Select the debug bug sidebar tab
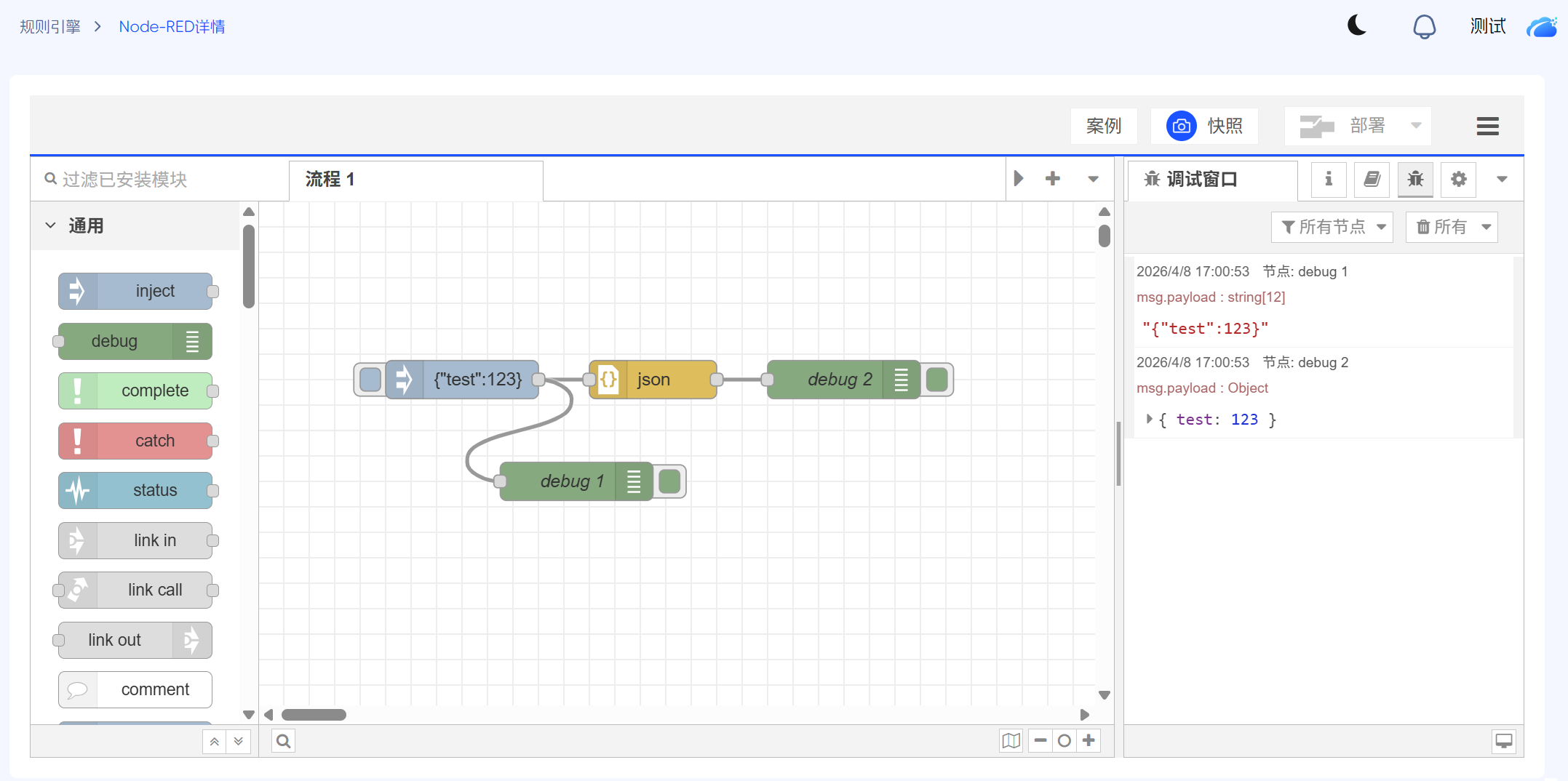 (1415, 180)
